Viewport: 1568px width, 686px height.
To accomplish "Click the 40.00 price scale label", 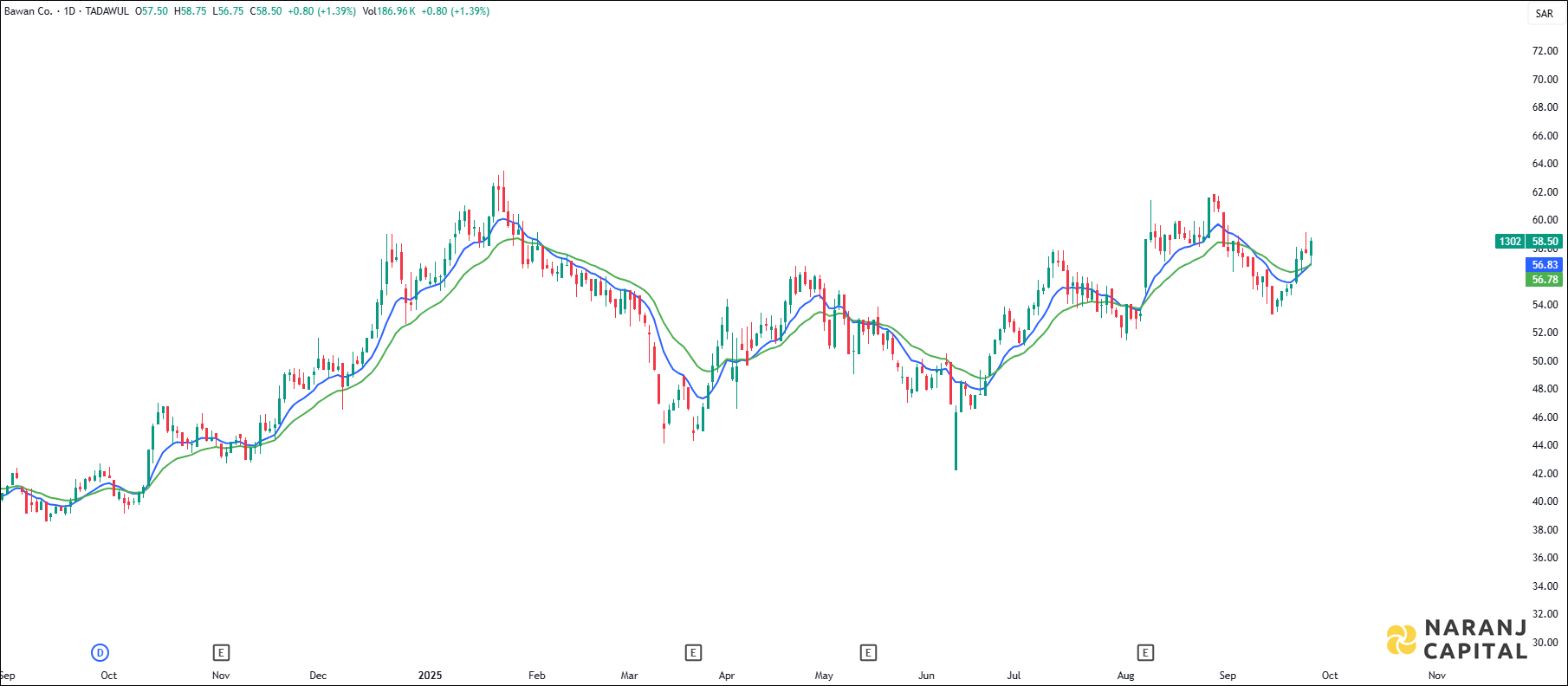I will (1545, 502).
